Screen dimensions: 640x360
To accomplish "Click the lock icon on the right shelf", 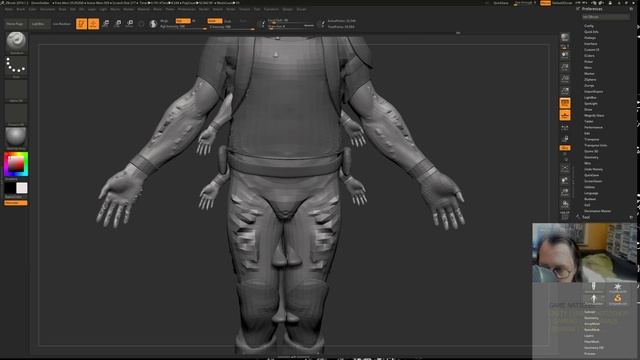I will 565,139.
